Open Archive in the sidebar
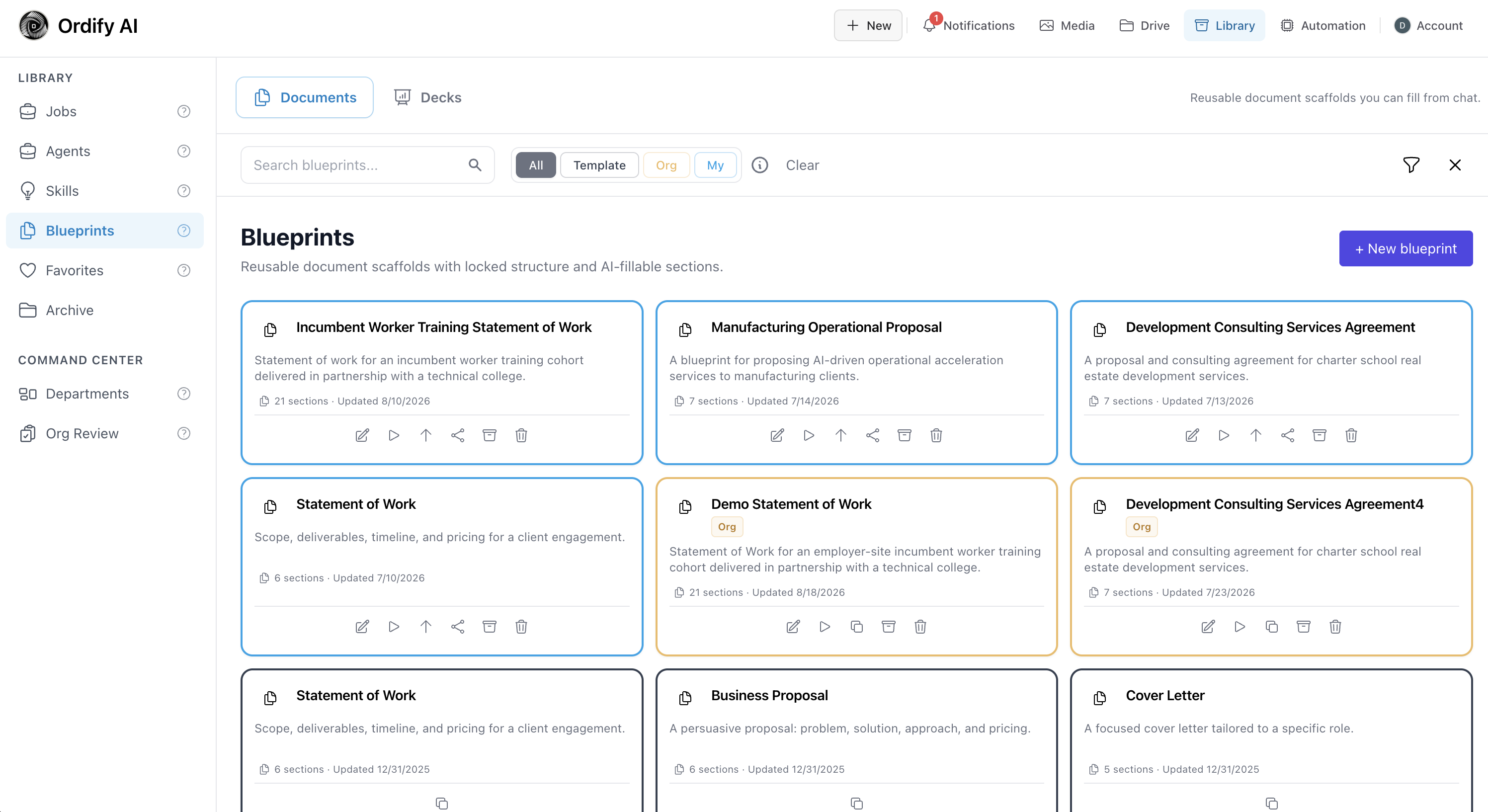Viewport: 1488px width, 812px height. (104, 310)
